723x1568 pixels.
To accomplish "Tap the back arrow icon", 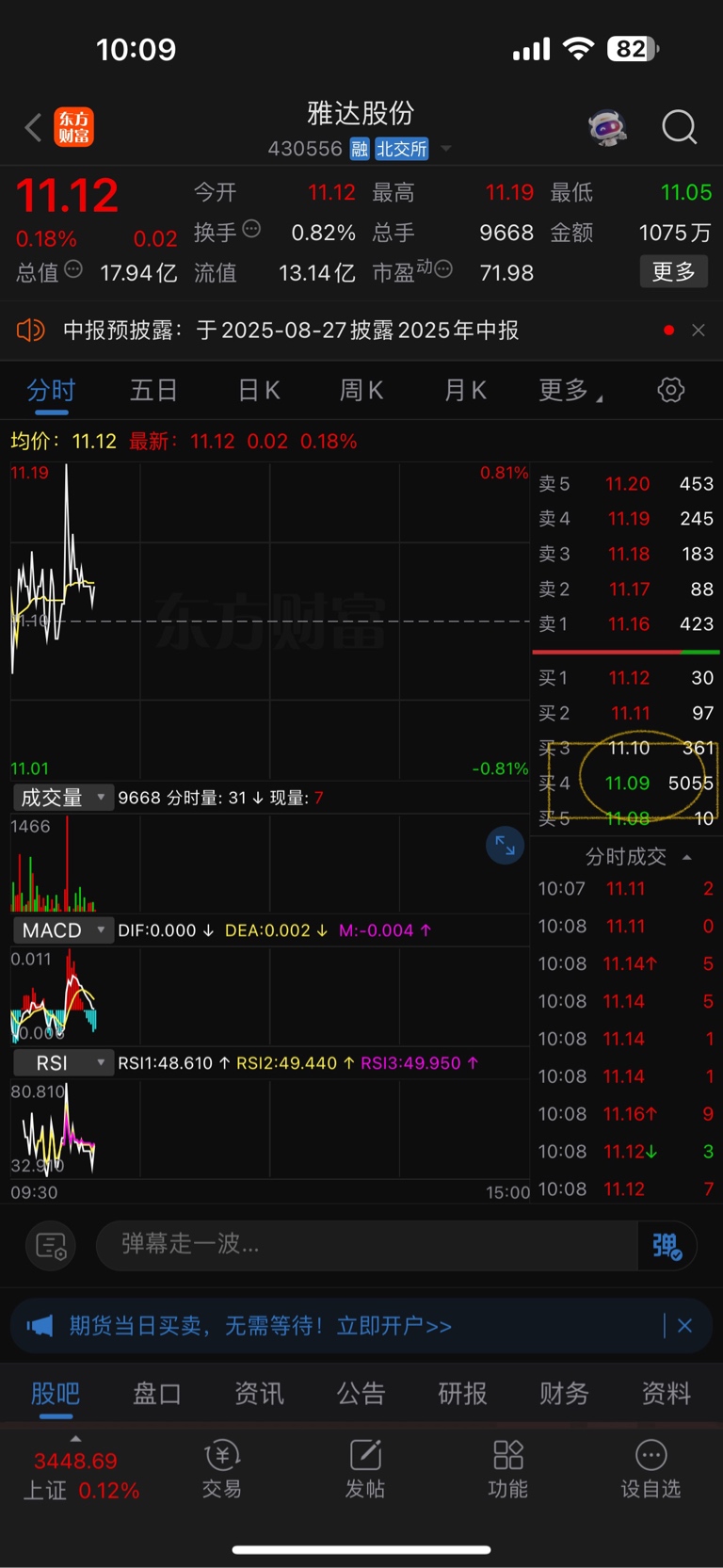I will point(33,127).
